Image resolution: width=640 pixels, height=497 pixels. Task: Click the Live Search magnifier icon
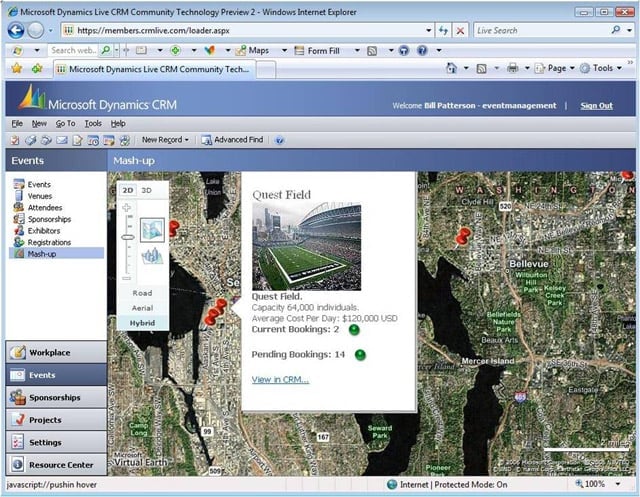tap(616, 30)
